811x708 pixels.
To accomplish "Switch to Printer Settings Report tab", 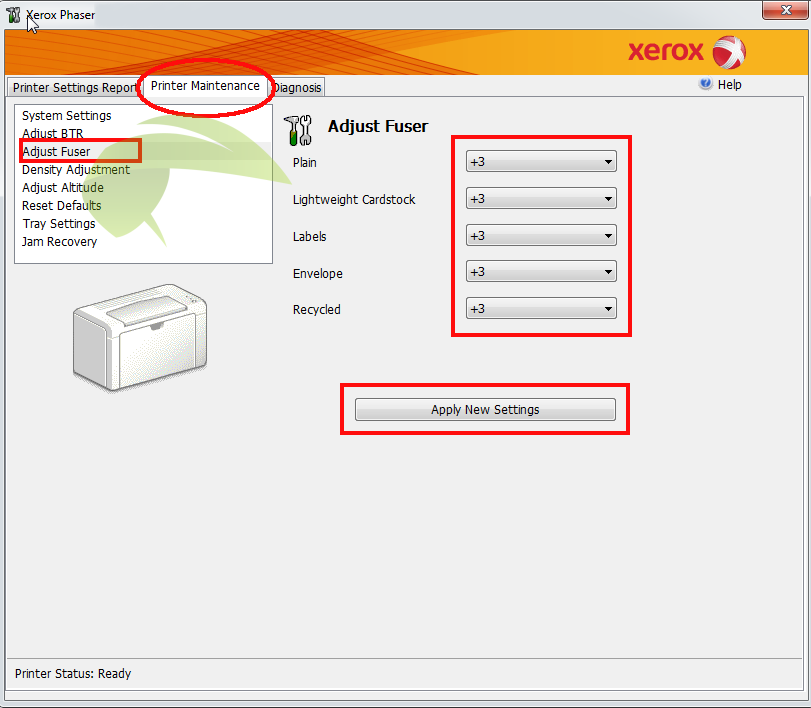I will point(74,88).
